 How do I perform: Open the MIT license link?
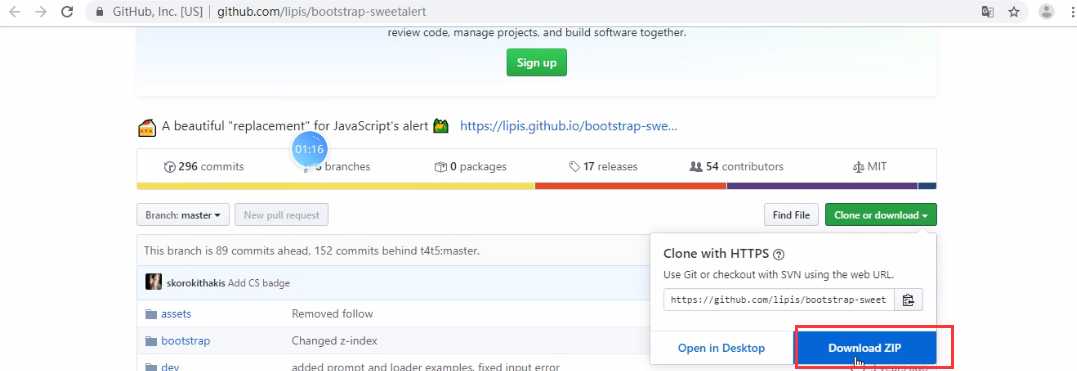[x=870, y=166]
